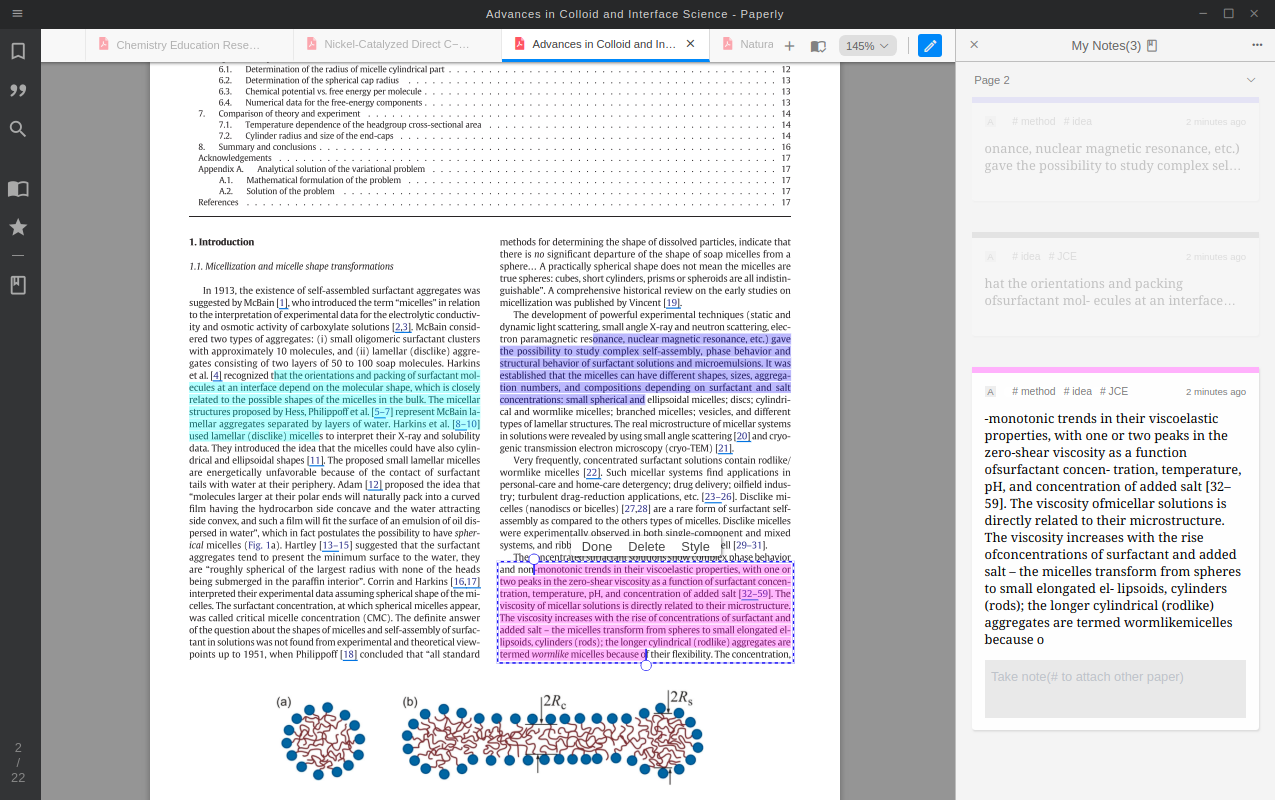1275x800 pixels.
Task: Toggle the blue pencil annotate button
Action: (930, 45)
